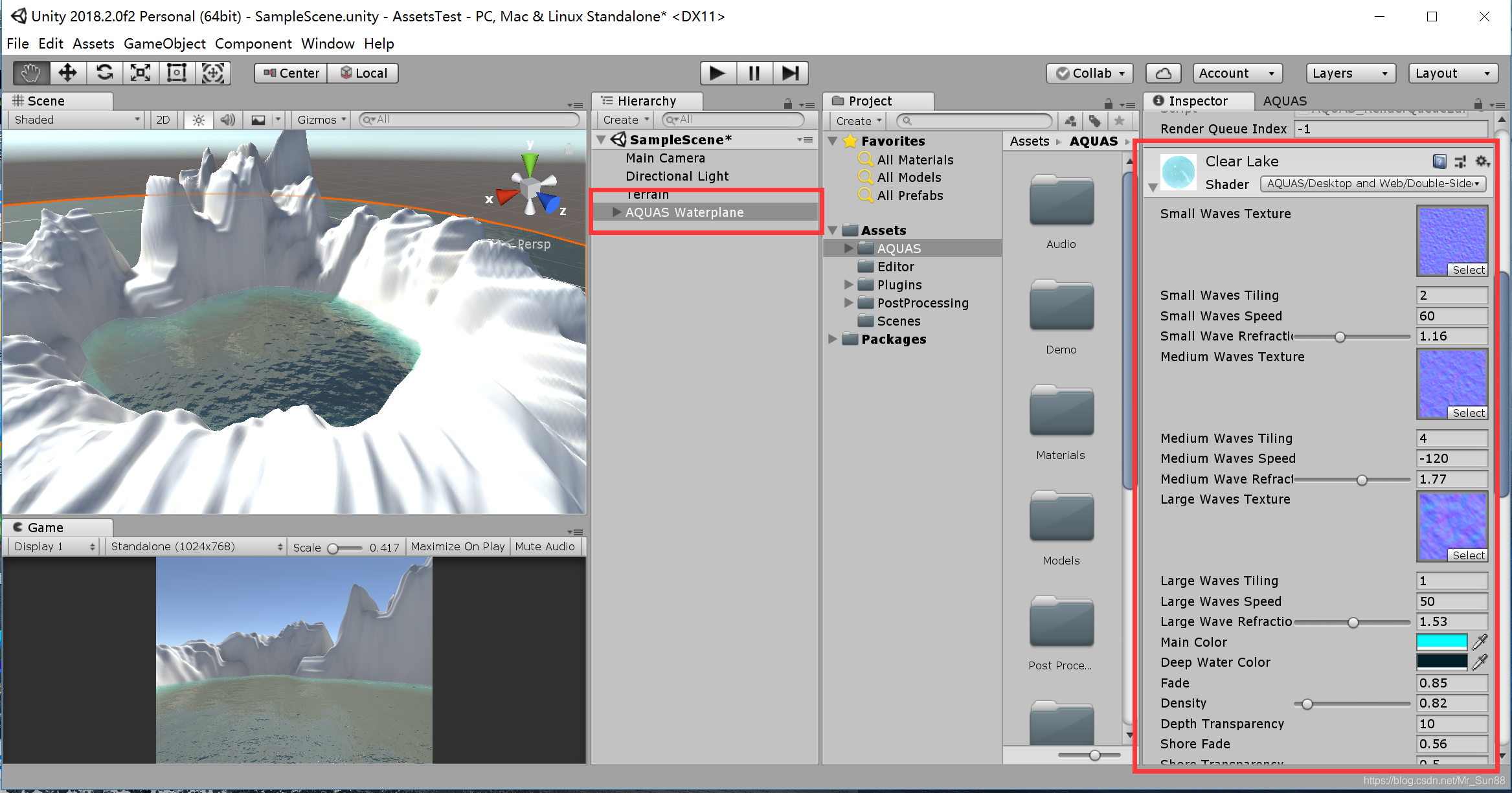This screenshot has width=1512, height=793.
Task: Open Standalone resolution dropdown
Action: (196, 546)
